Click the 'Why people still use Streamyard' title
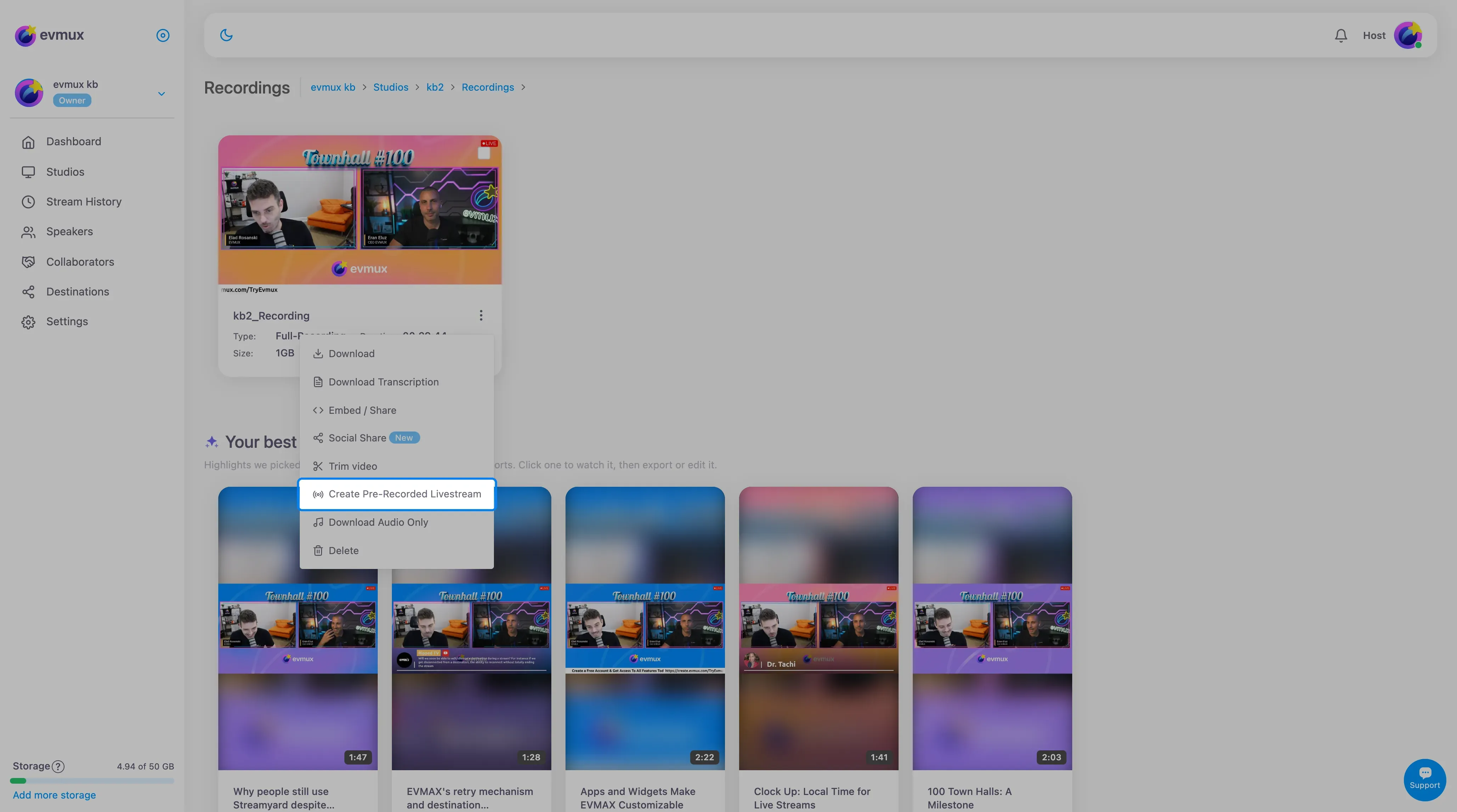This screenshot has width=1457, height=812. 283,798
